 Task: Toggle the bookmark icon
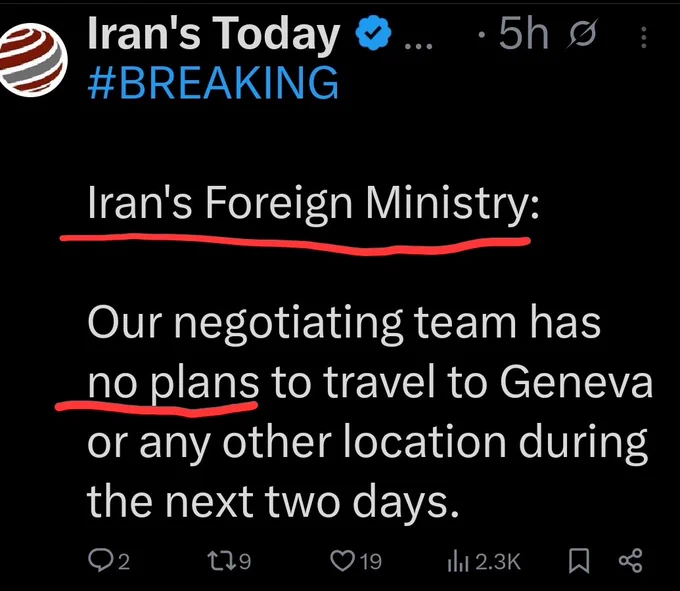pyautogui.click(x=579, y=561)
